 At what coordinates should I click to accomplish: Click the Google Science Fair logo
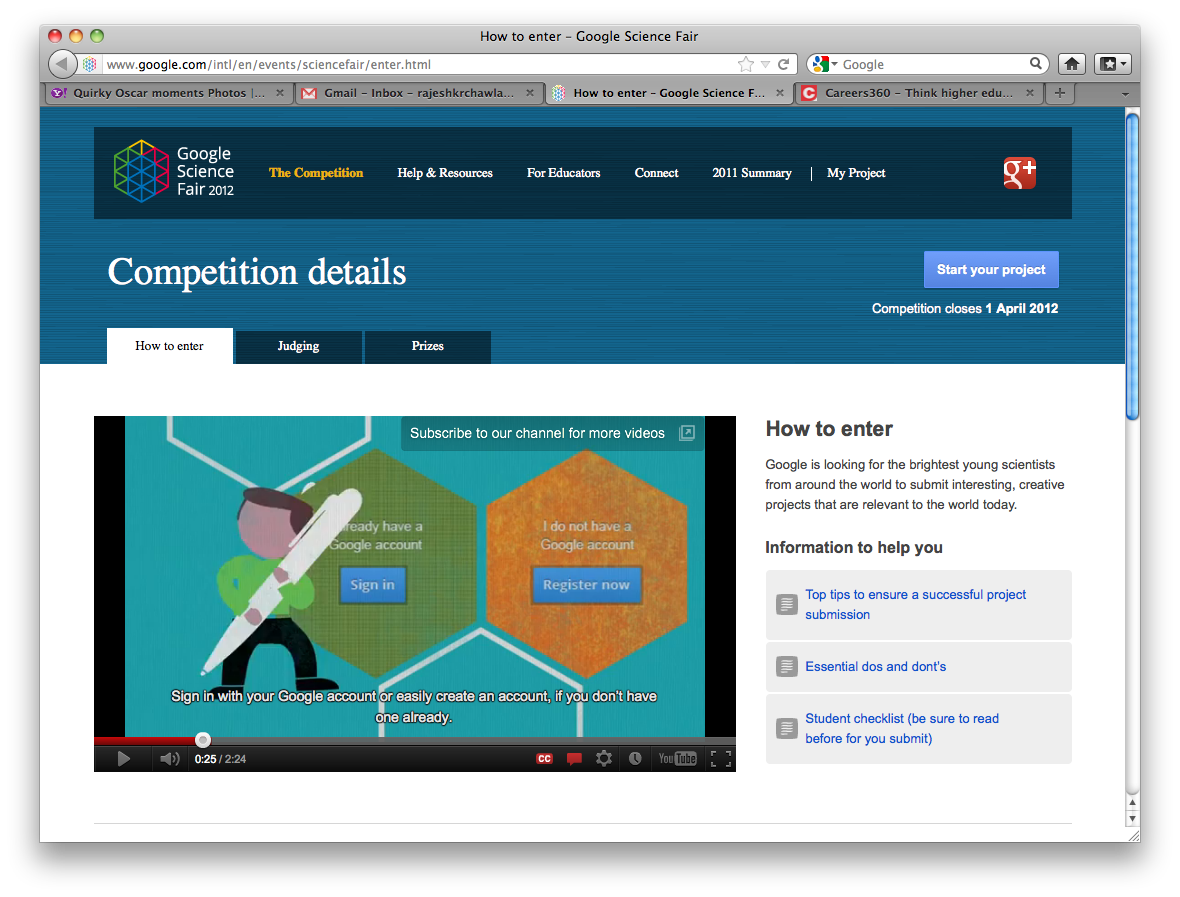(174, 172)
